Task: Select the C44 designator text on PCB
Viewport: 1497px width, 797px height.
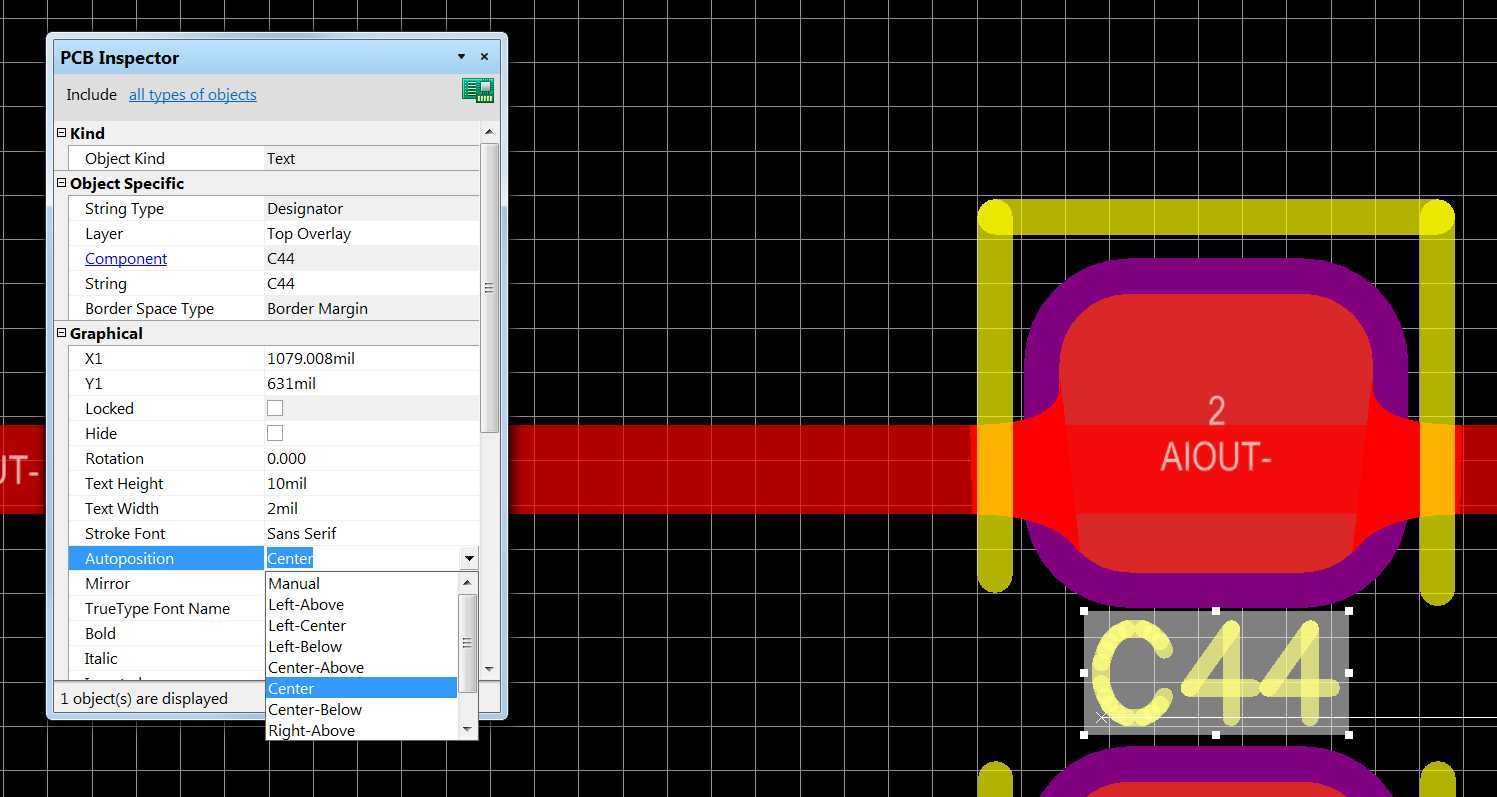Action: click(x=1216, y=672)
